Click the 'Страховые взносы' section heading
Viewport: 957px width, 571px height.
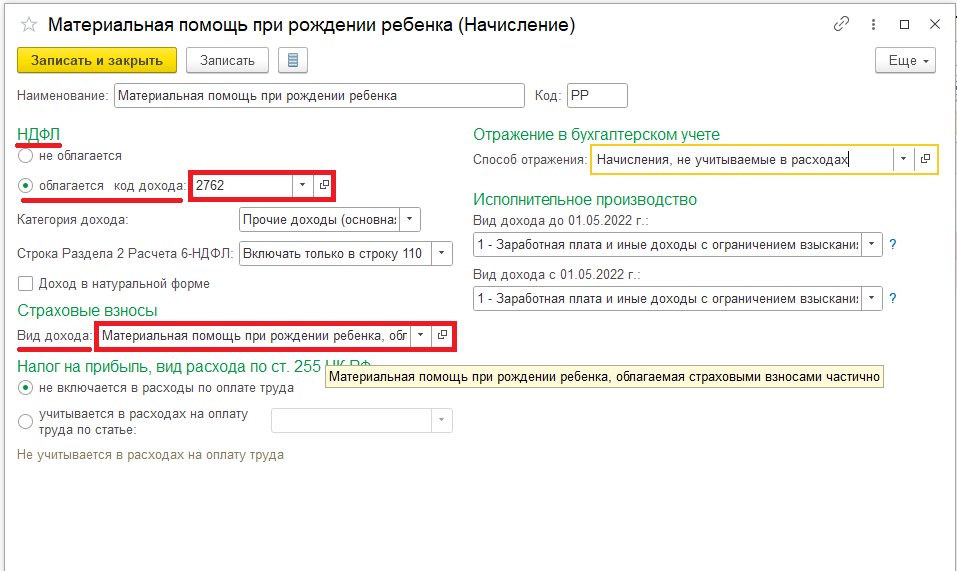(87, 311)
